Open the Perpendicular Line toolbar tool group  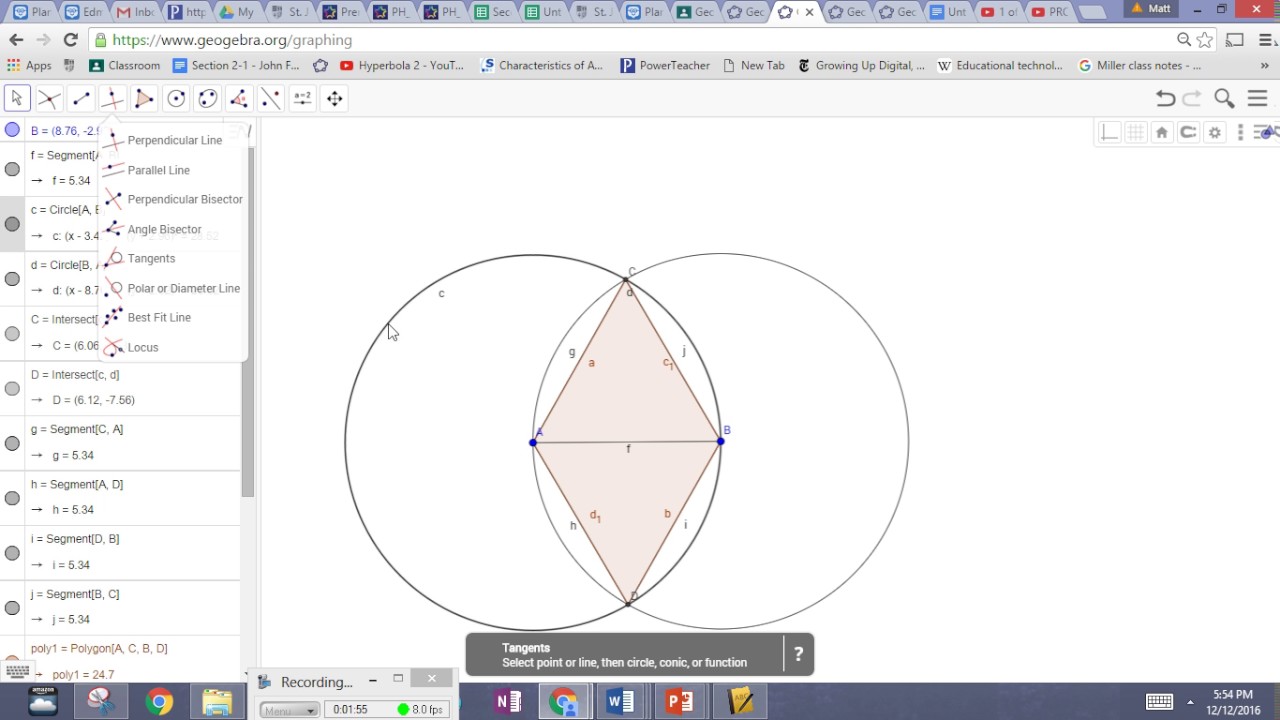(x=112, y=98)
